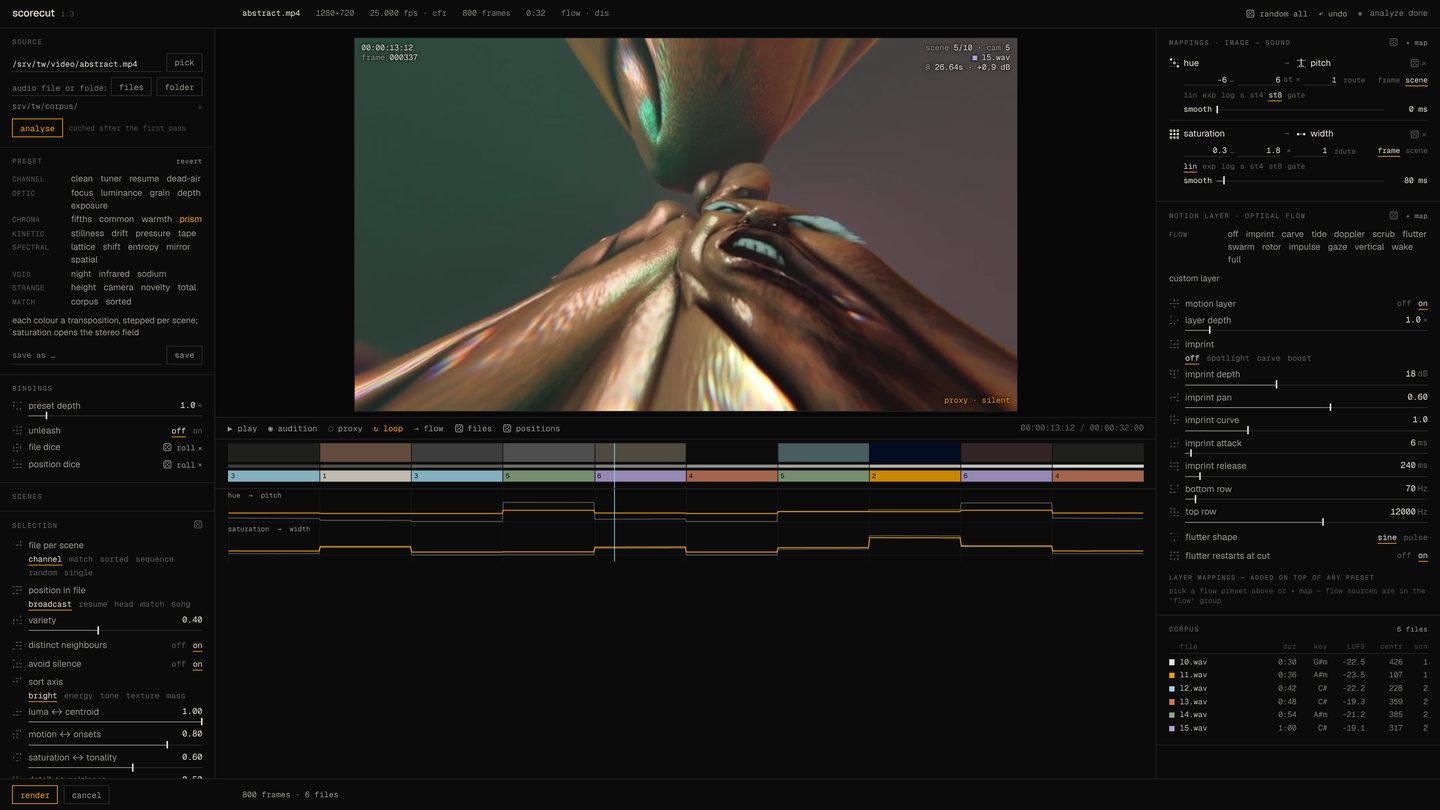Viewport: 1440px width, 810px height.
Task: Adjust the variety slider
Action: pyautogui.click(x=115, y=630)
